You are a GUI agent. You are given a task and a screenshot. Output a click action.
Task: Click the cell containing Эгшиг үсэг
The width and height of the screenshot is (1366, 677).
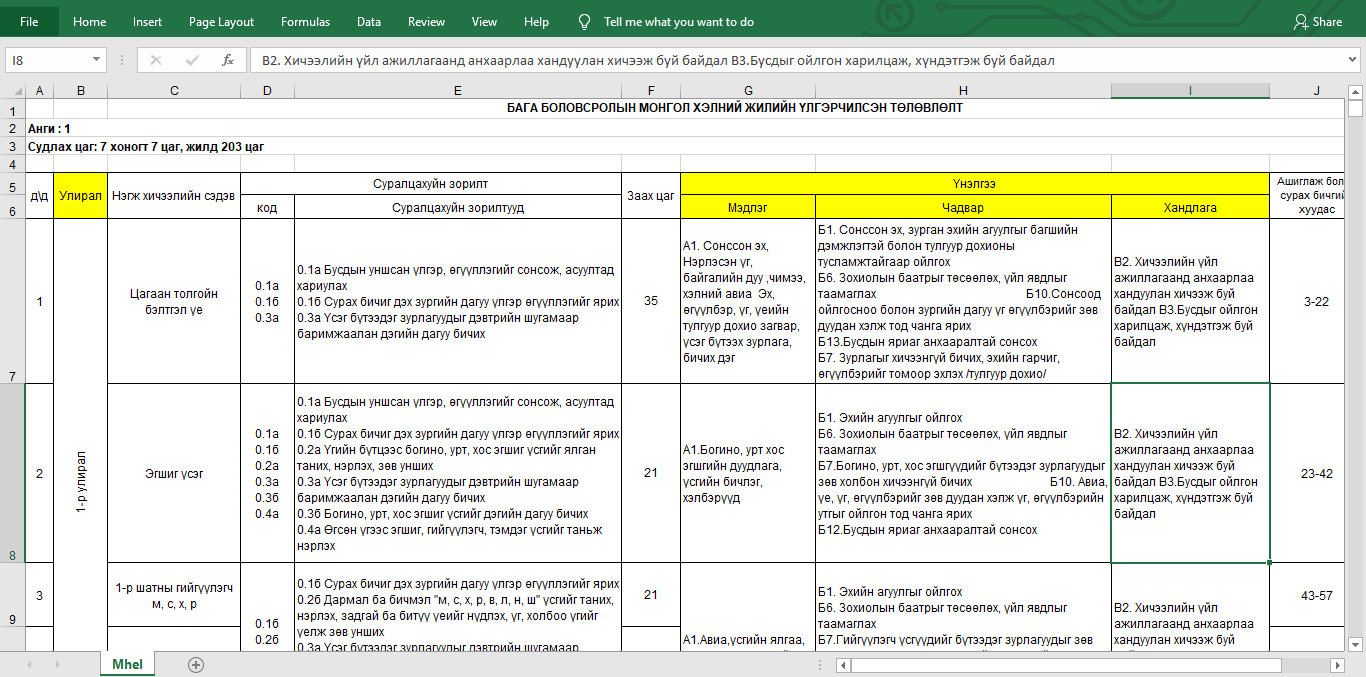[x=174, y=473]
